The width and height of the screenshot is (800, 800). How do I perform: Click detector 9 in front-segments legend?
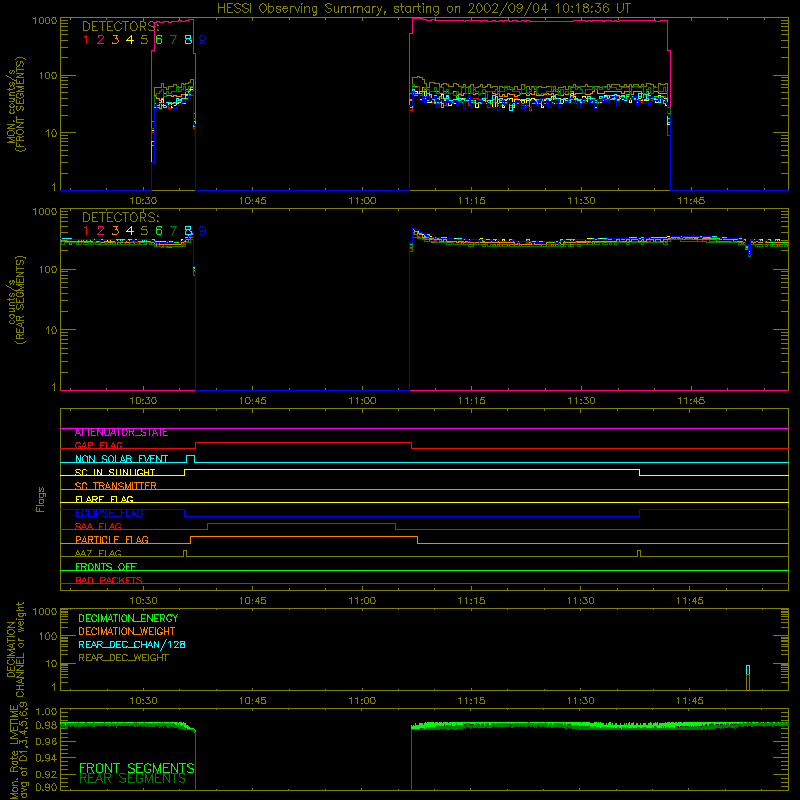203,40
